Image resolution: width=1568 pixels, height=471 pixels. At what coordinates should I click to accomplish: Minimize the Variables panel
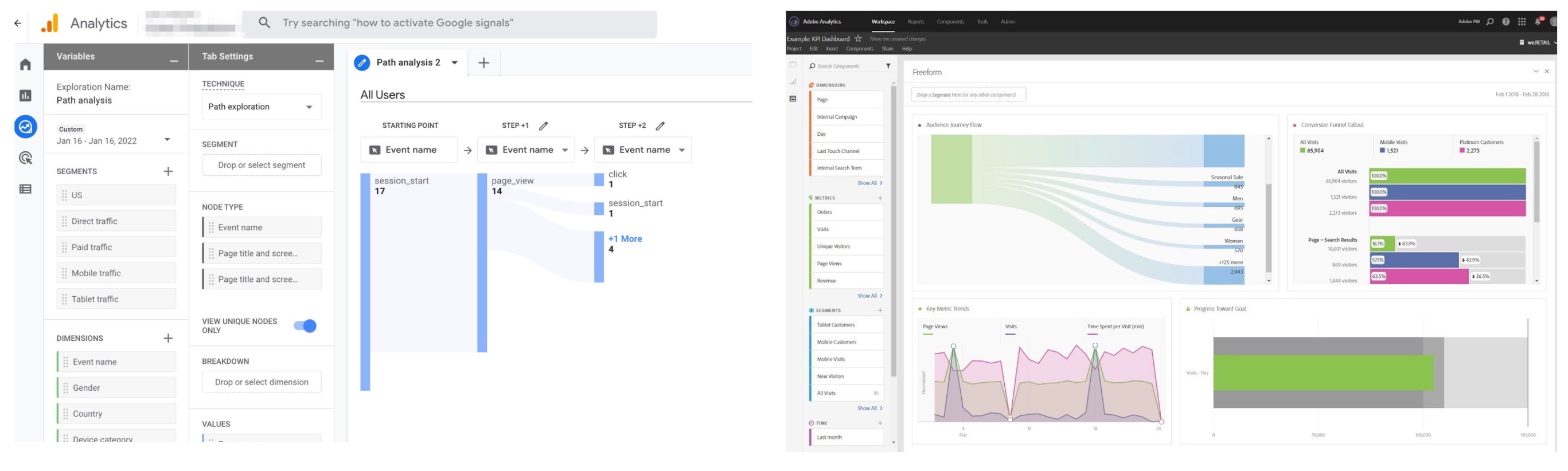(x=174, y=61)
